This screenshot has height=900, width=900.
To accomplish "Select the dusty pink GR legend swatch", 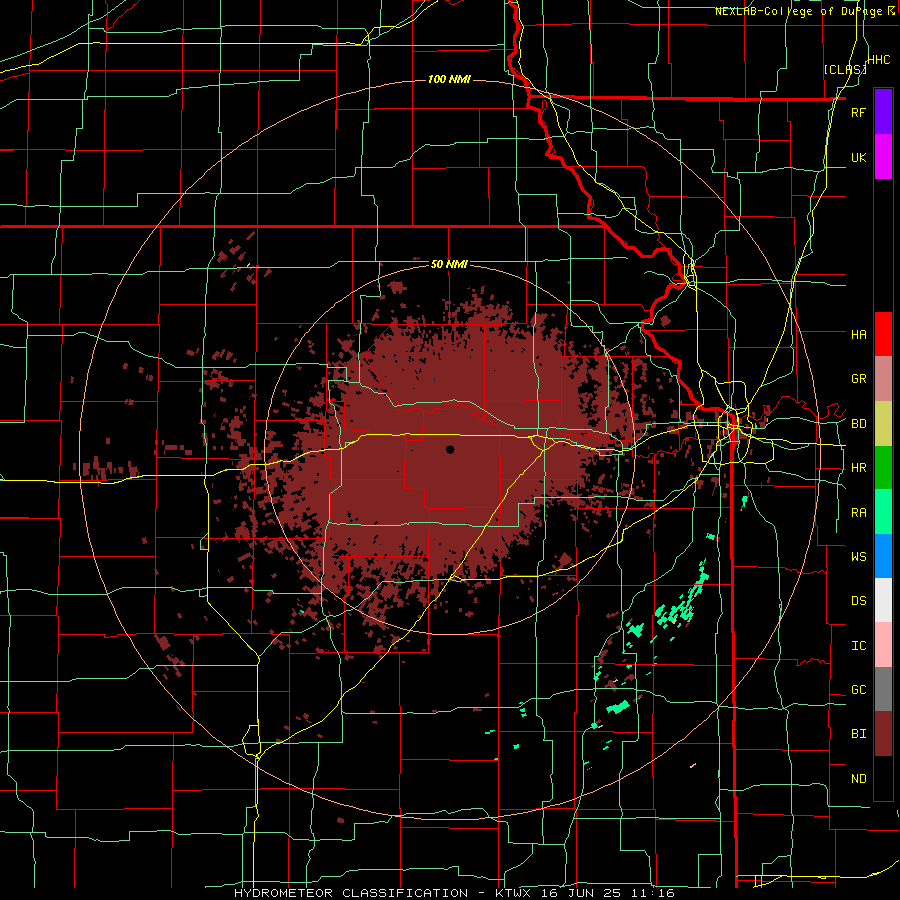I will pyautogui.click(x=883, y=379).
